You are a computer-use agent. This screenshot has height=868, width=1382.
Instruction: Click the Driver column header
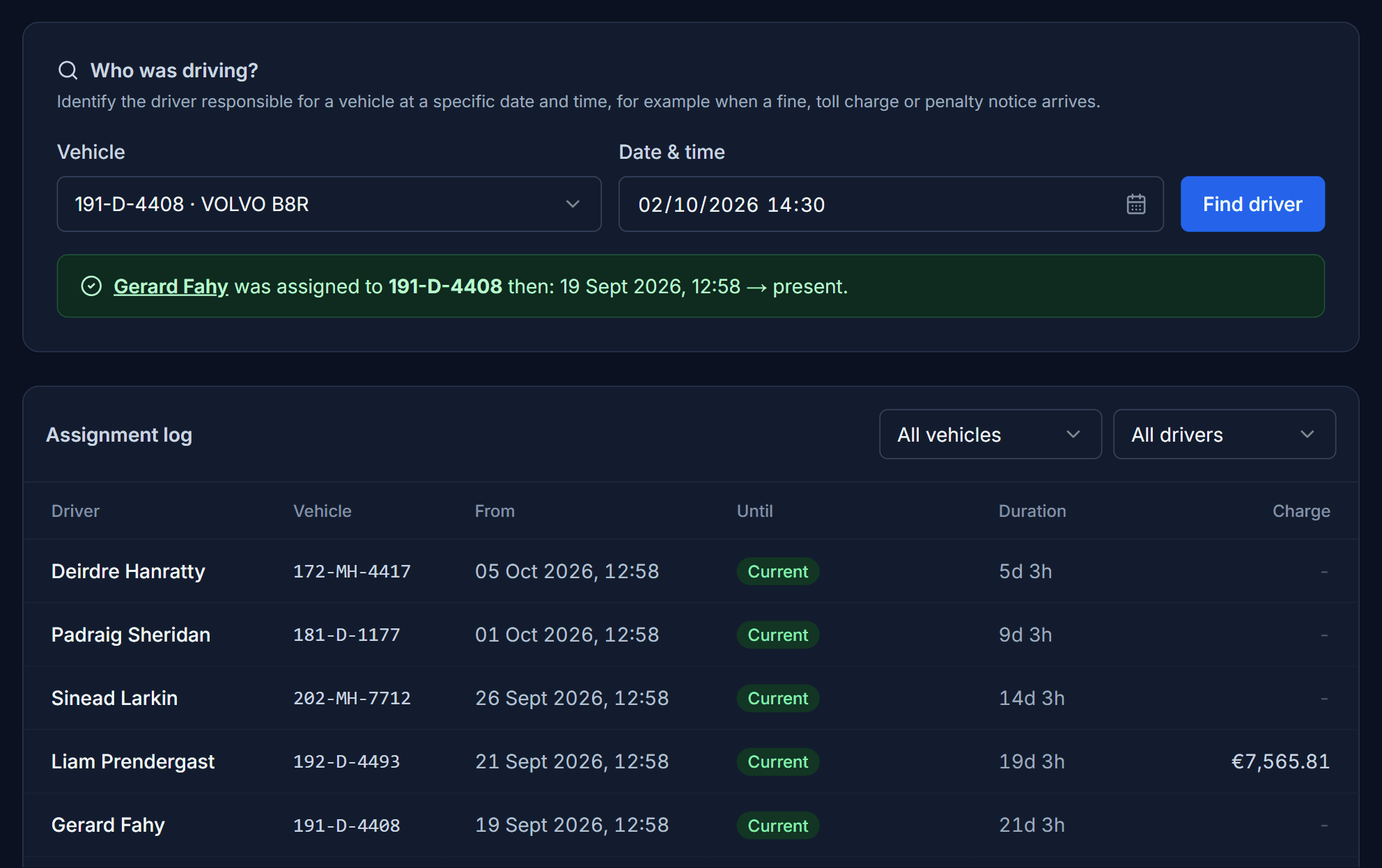point(75,511)
